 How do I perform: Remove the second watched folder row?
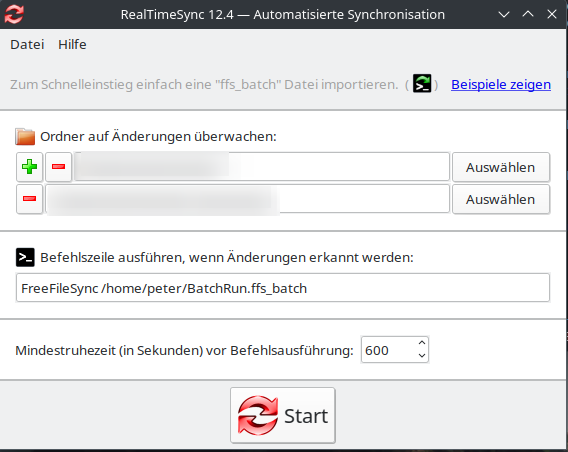(29, 199)
